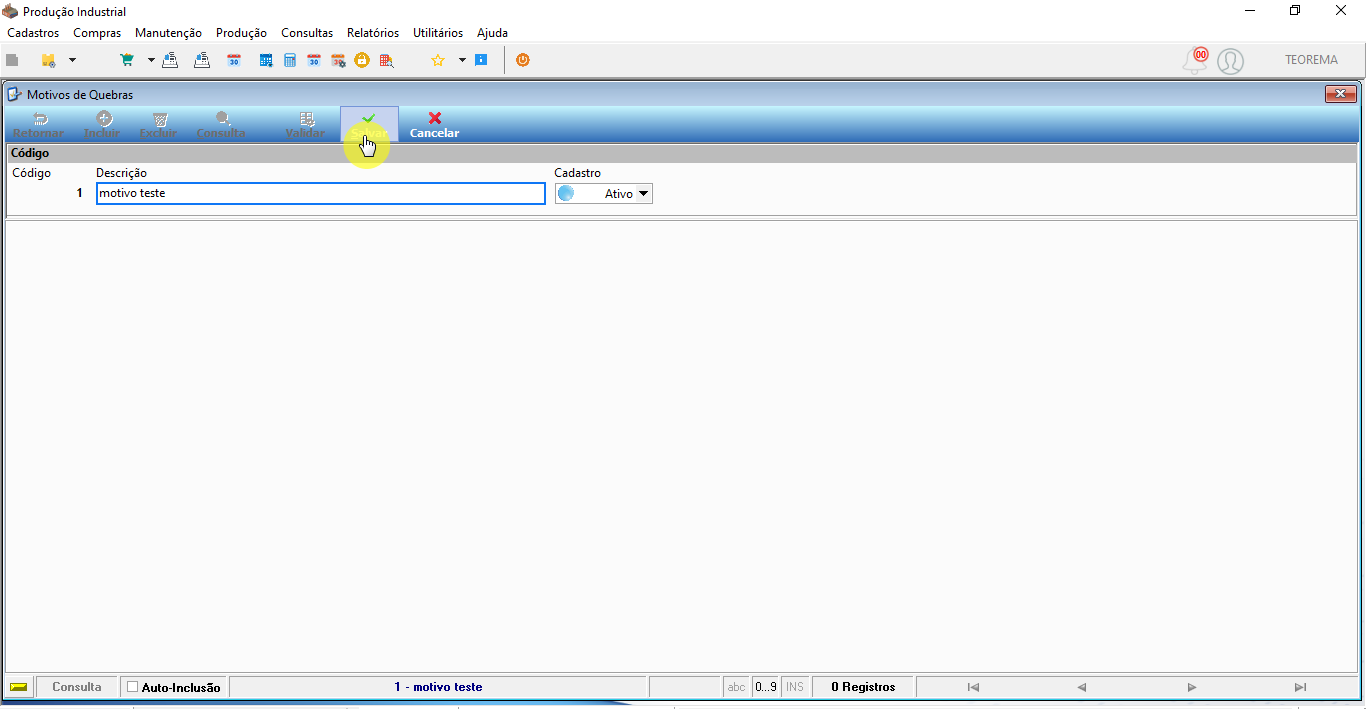This screenshot has width=1366, height=709.
Task: Open the Compras menu
Action: 97,33
